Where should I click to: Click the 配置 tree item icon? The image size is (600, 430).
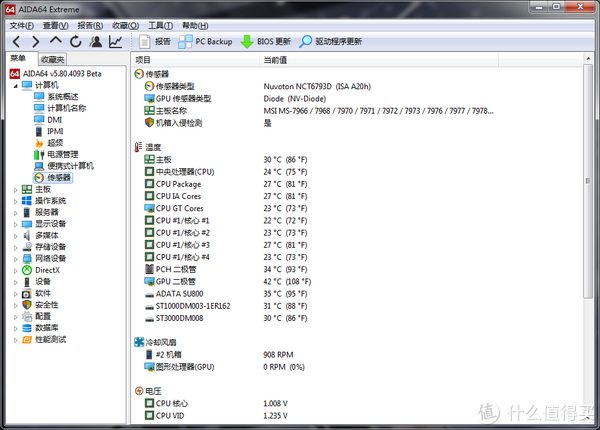pyautogui.click(x=27, y=316)
